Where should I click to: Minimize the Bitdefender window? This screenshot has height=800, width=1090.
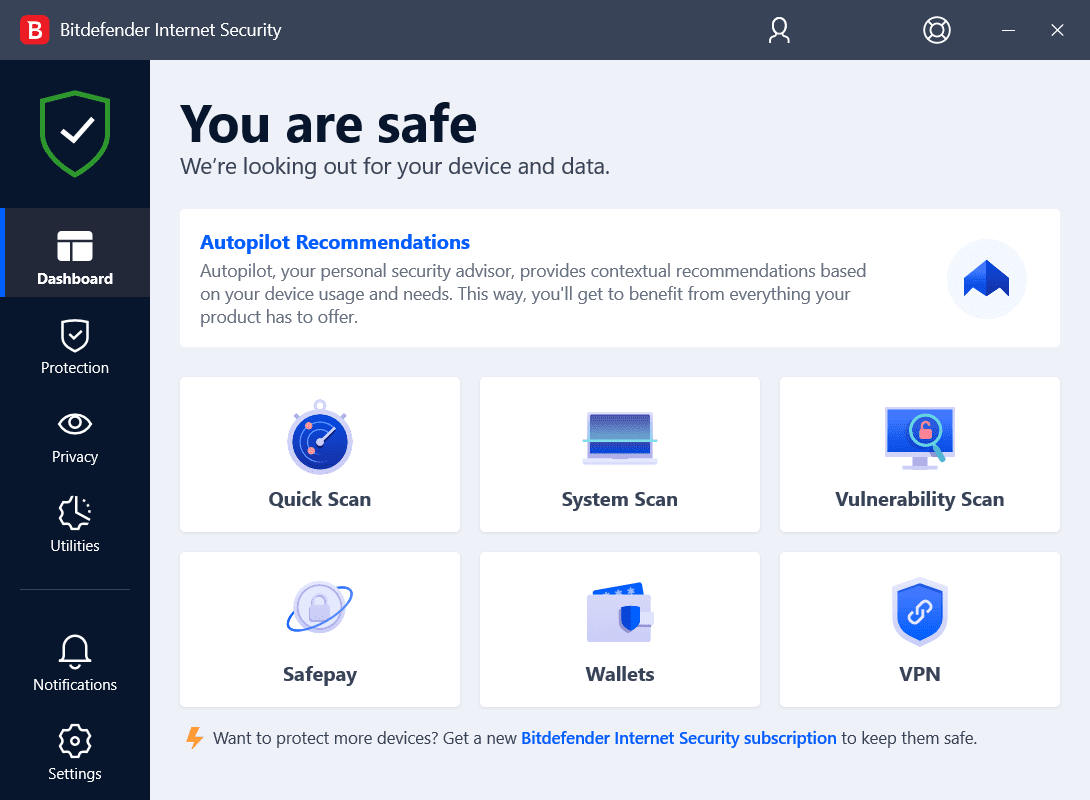tap(1008, 30)
